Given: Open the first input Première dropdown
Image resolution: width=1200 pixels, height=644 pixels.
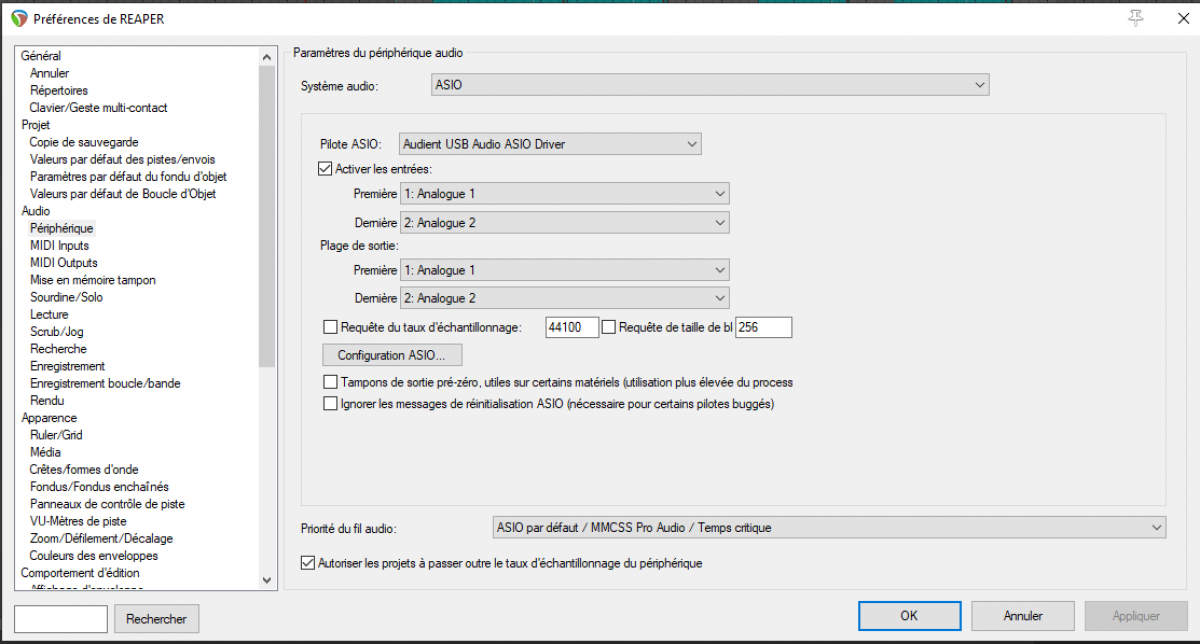Looking at the screenshot, I should pyautogui.click(x=564, y=193).
